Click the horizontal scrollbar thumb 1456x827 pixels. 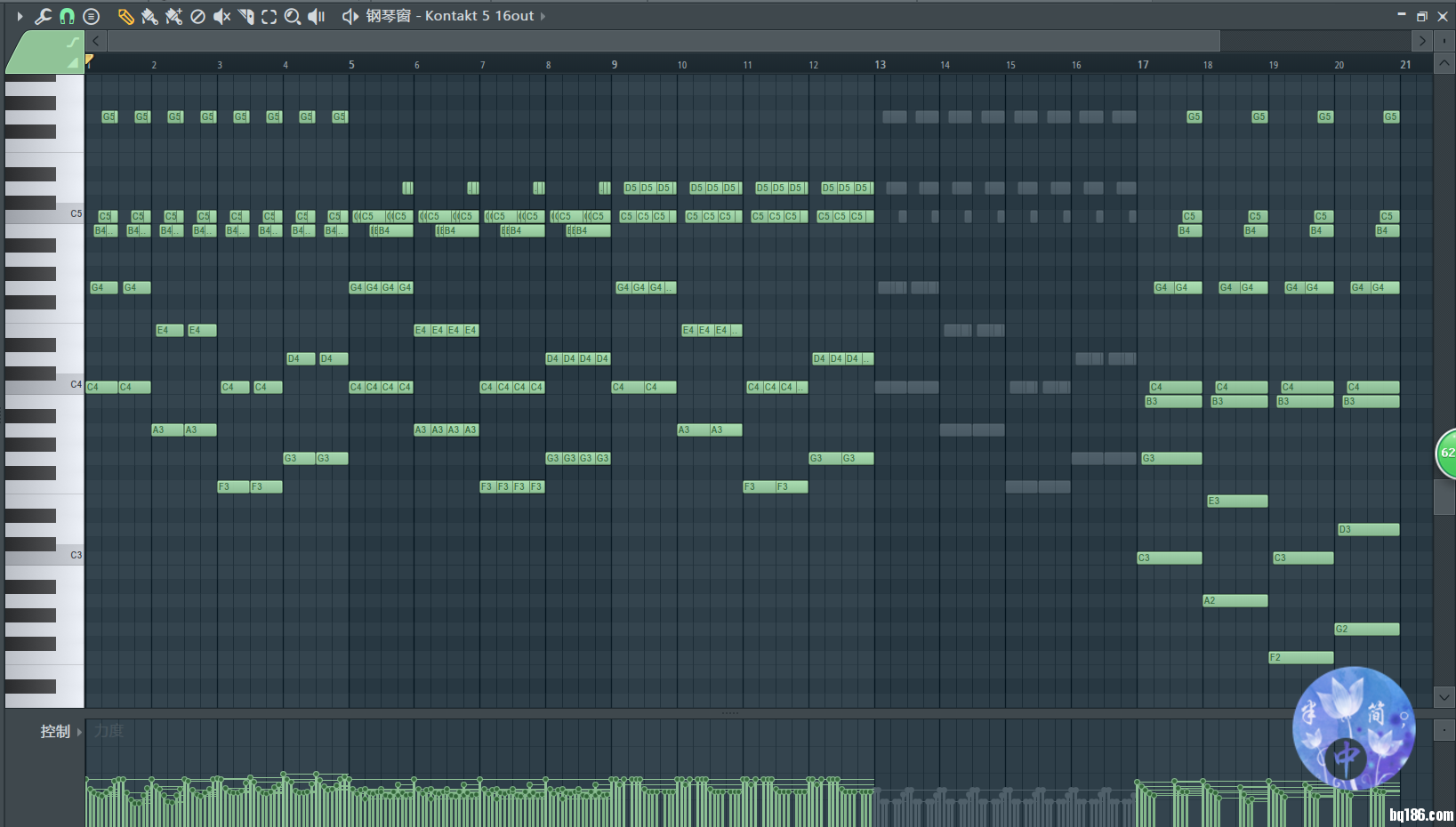[x=664, y=41]
